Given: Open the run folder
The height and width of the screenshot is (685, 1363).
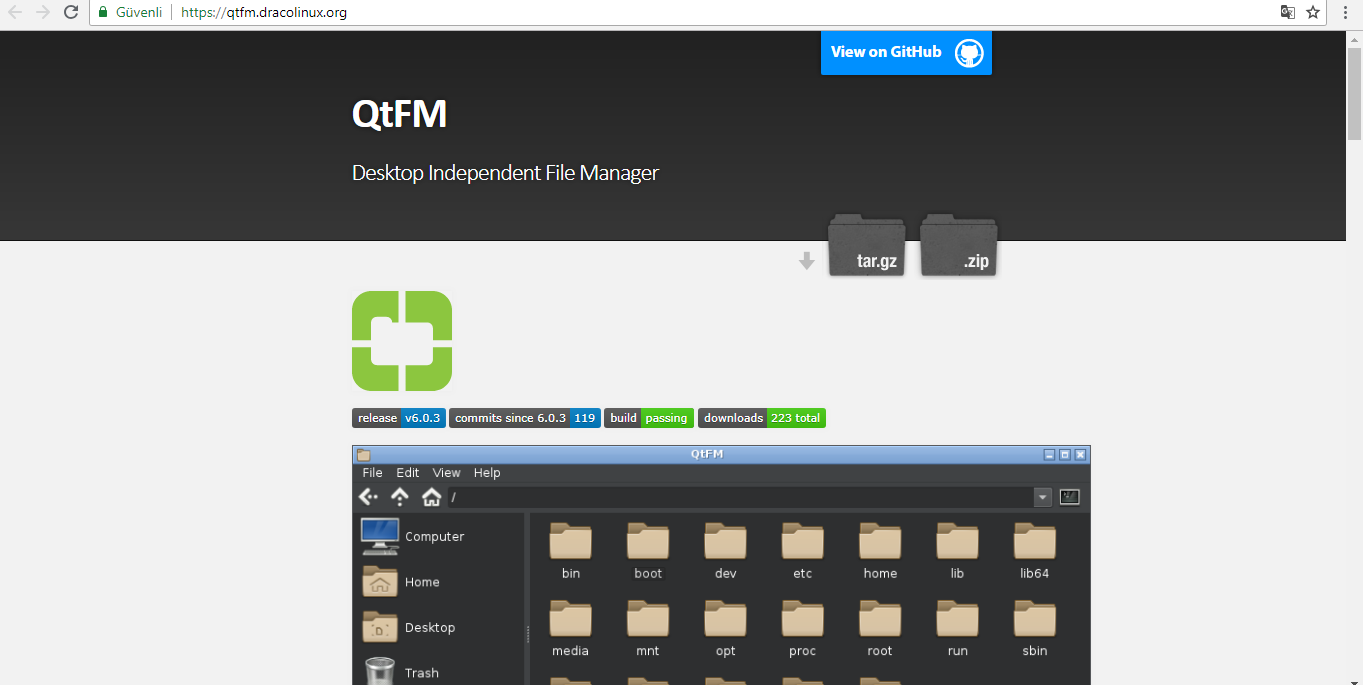Looking at the screenshot, I should coord(957,629).
